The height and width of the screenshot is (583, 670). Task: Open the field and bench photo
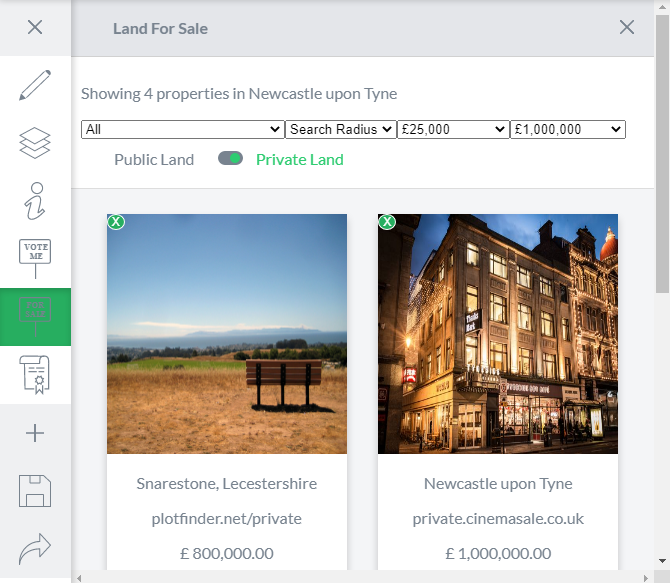[227, 334]
